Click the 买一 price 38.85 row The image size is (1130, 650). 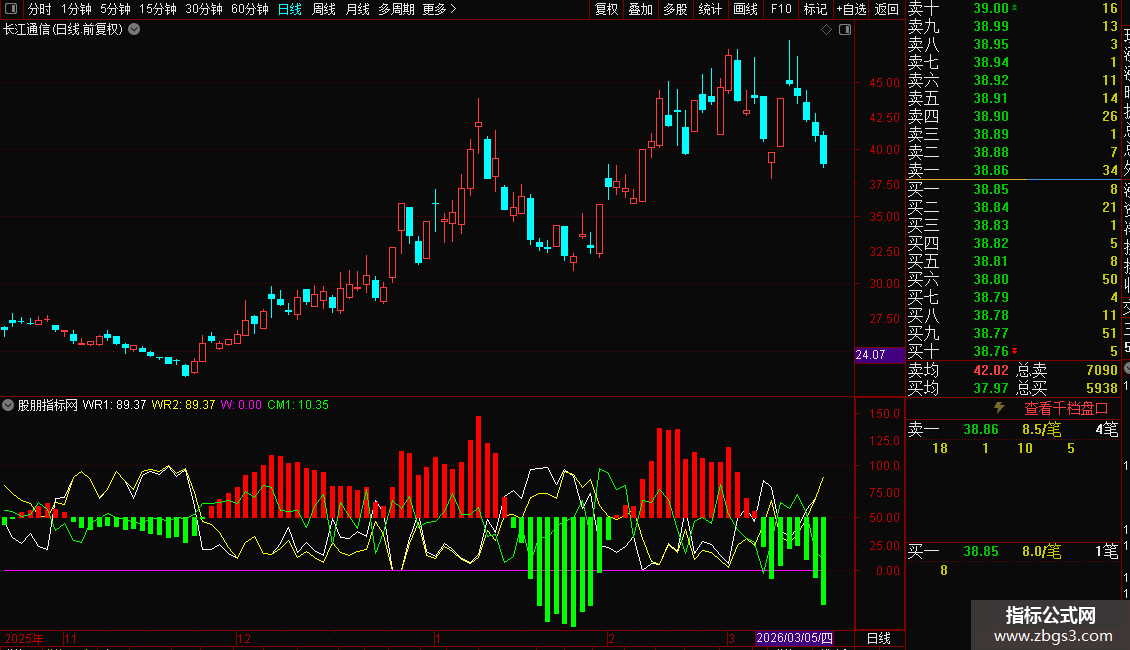(x=1013, y=189)
